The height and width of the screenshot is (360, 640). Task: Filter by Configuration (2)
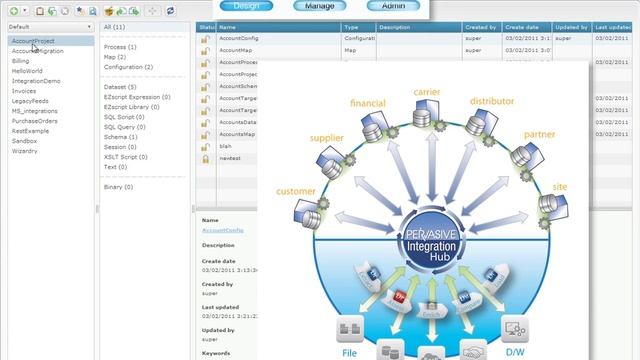coord(128,67)
